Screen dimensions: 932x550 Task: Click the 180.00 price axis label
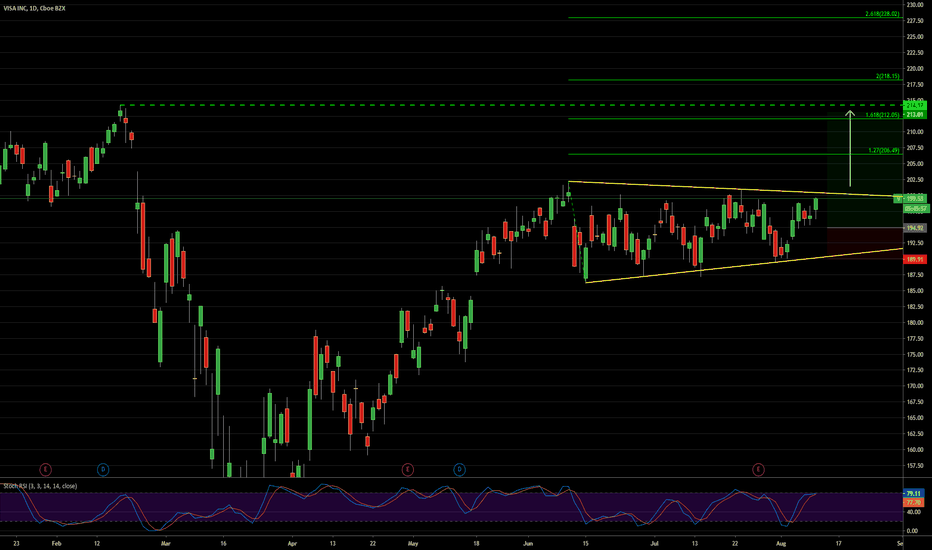coord(914,323)
